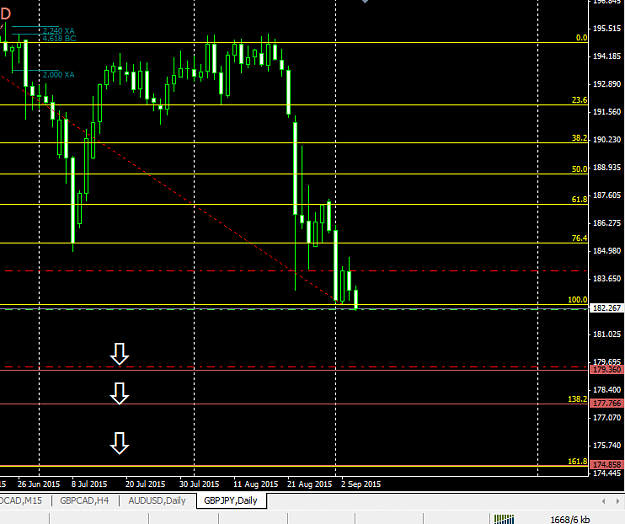Open the partially visible CAD,M15 chart tab
The height and width of the screenshot is (524, 625).
(22, 500)
